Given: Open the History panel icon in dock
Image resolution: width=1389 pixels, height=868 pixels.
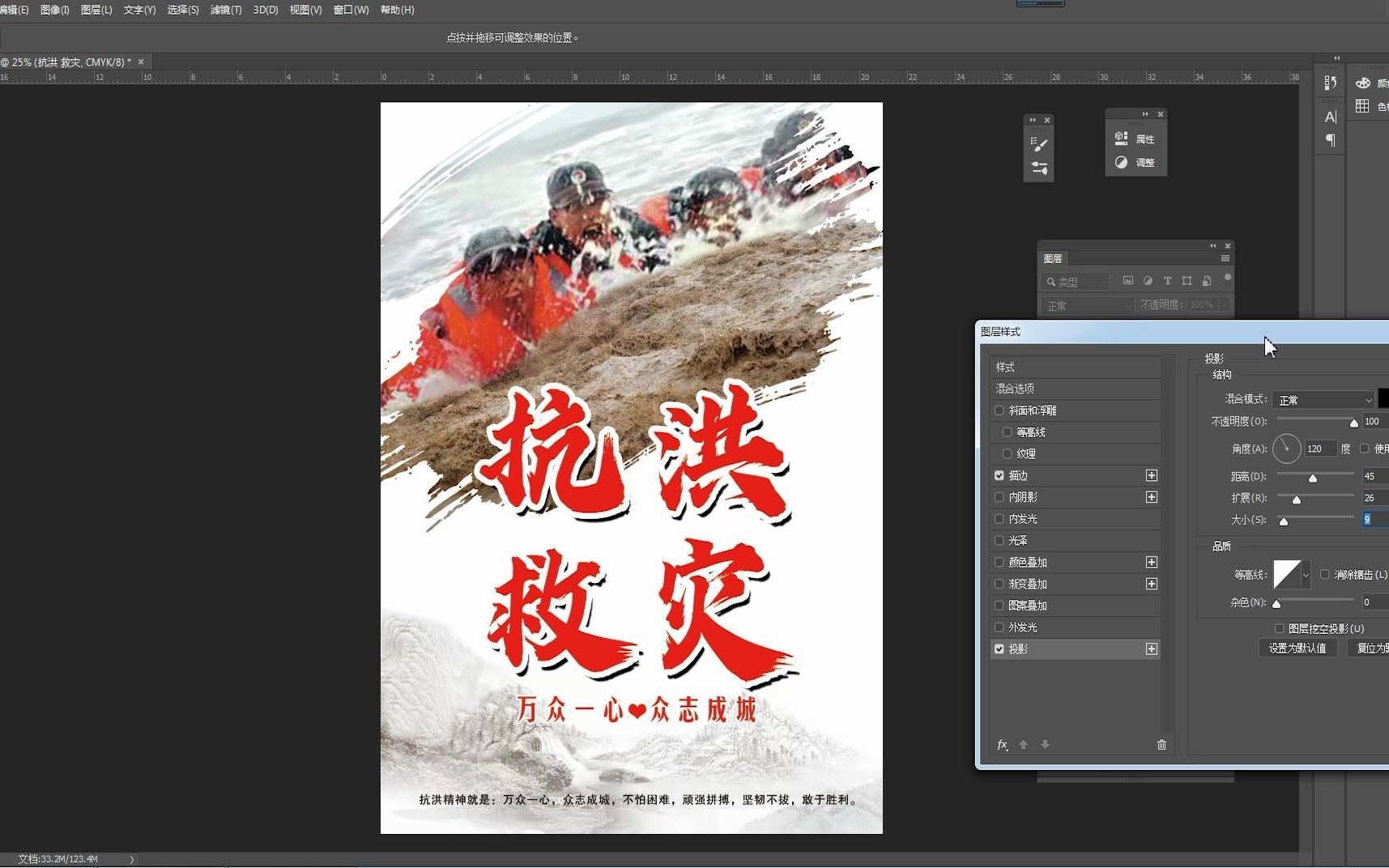Looking at the screenshot, I should (x=1330, y=83).
